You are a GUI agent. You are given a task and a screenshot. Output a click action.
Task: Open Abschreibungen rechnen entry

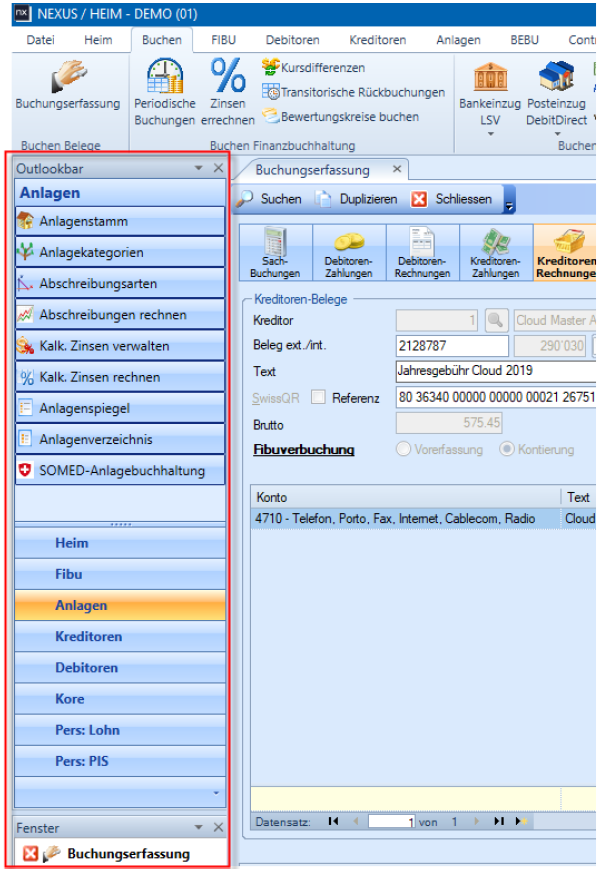[120, 315]
